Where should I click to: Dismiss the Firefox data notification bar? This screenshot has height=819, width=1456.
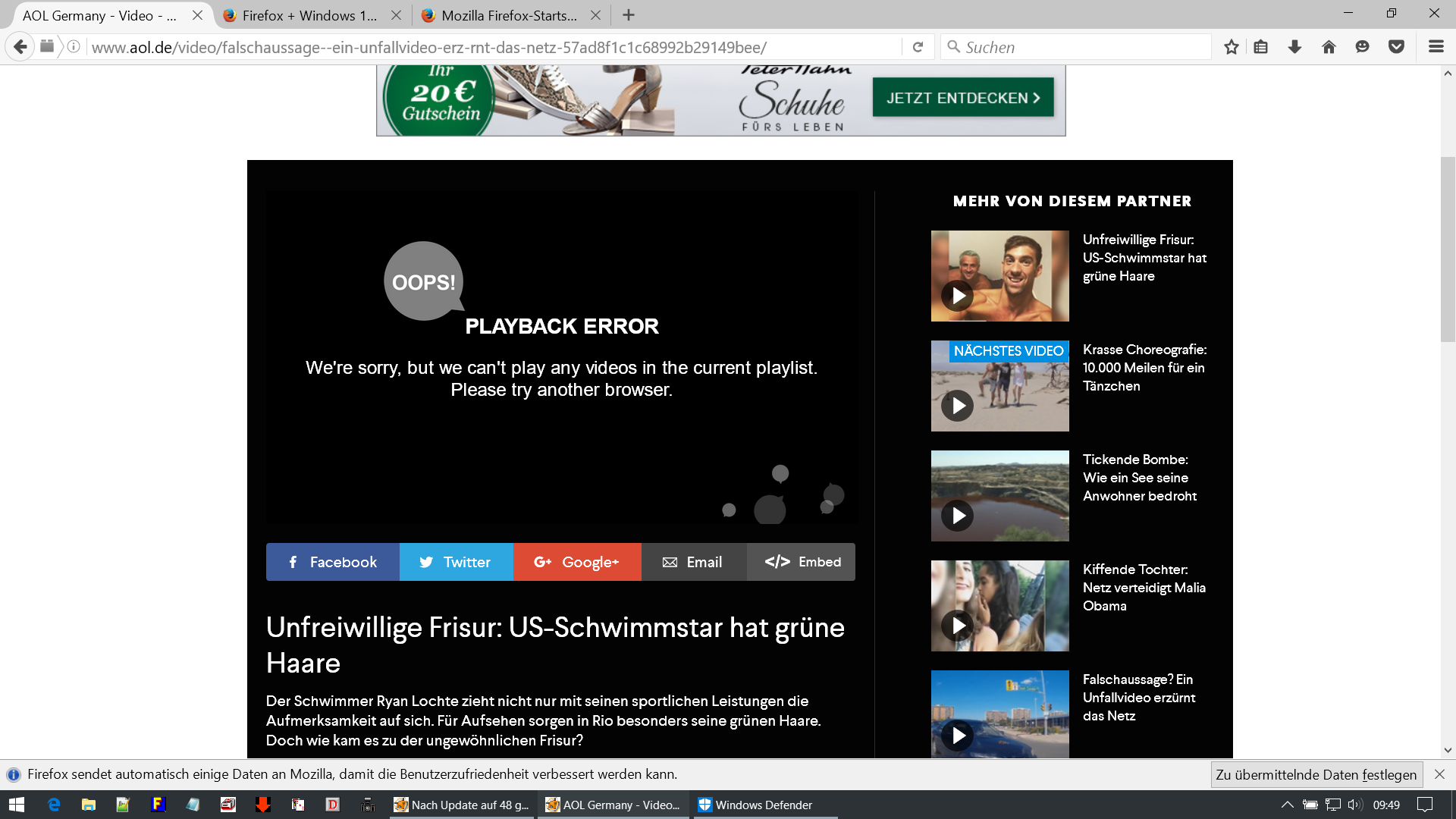1439,774
